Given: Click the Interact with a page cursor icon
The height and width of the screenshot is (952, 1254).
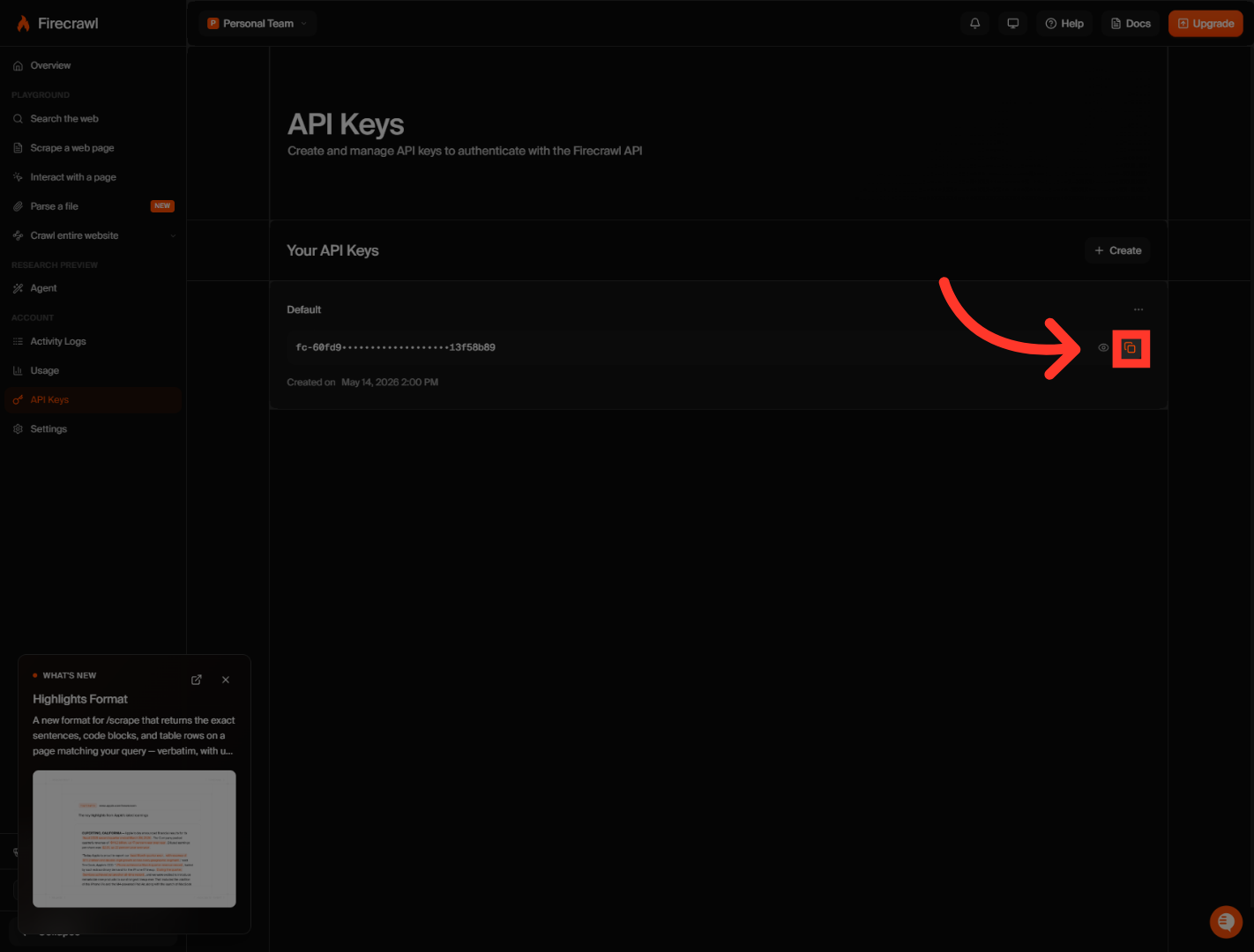Looking at the screenshot, I should tap(18, 177).
